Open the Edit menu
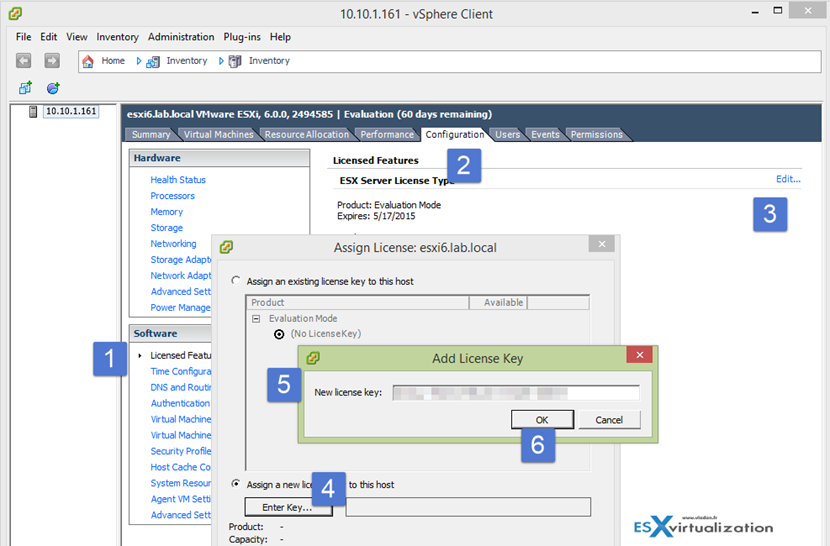This screenshot has width=830, height=546. click(x=49, y=37)
